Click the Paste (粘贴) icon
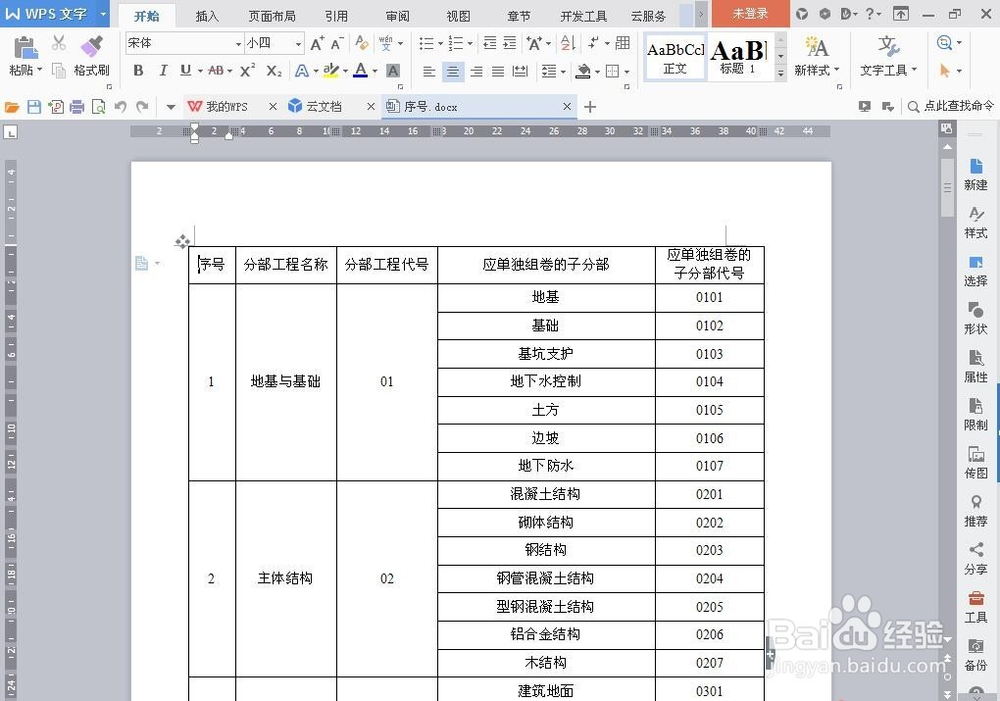Image resolution: width=1000 pixels, height=701 pixels. tap(24, 48)
